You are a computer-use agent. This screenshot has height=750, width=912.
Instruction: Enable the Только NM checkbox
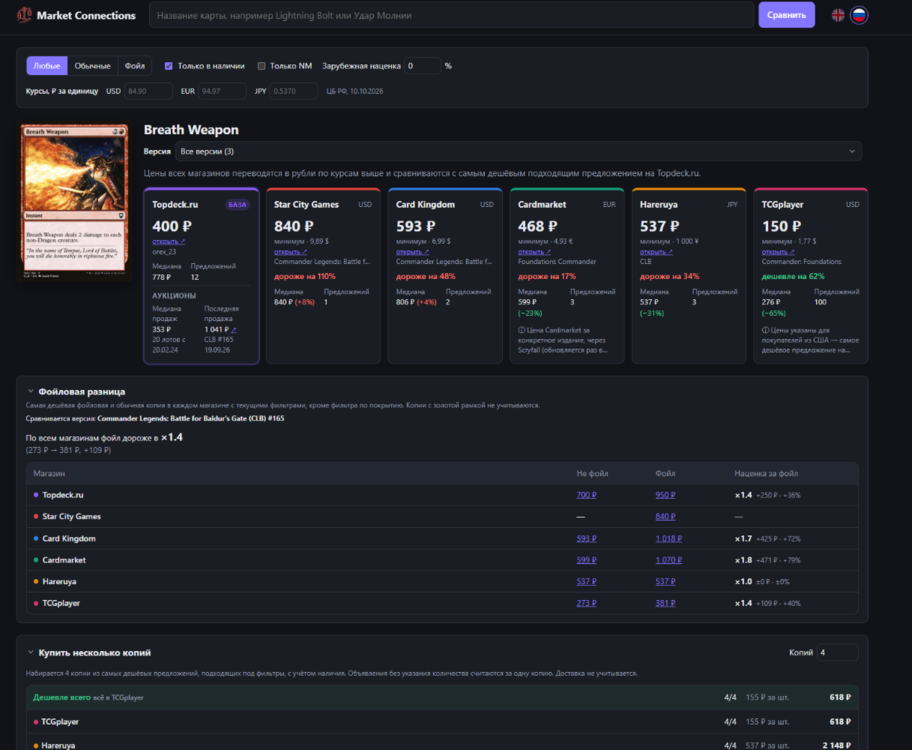(261, 66)
